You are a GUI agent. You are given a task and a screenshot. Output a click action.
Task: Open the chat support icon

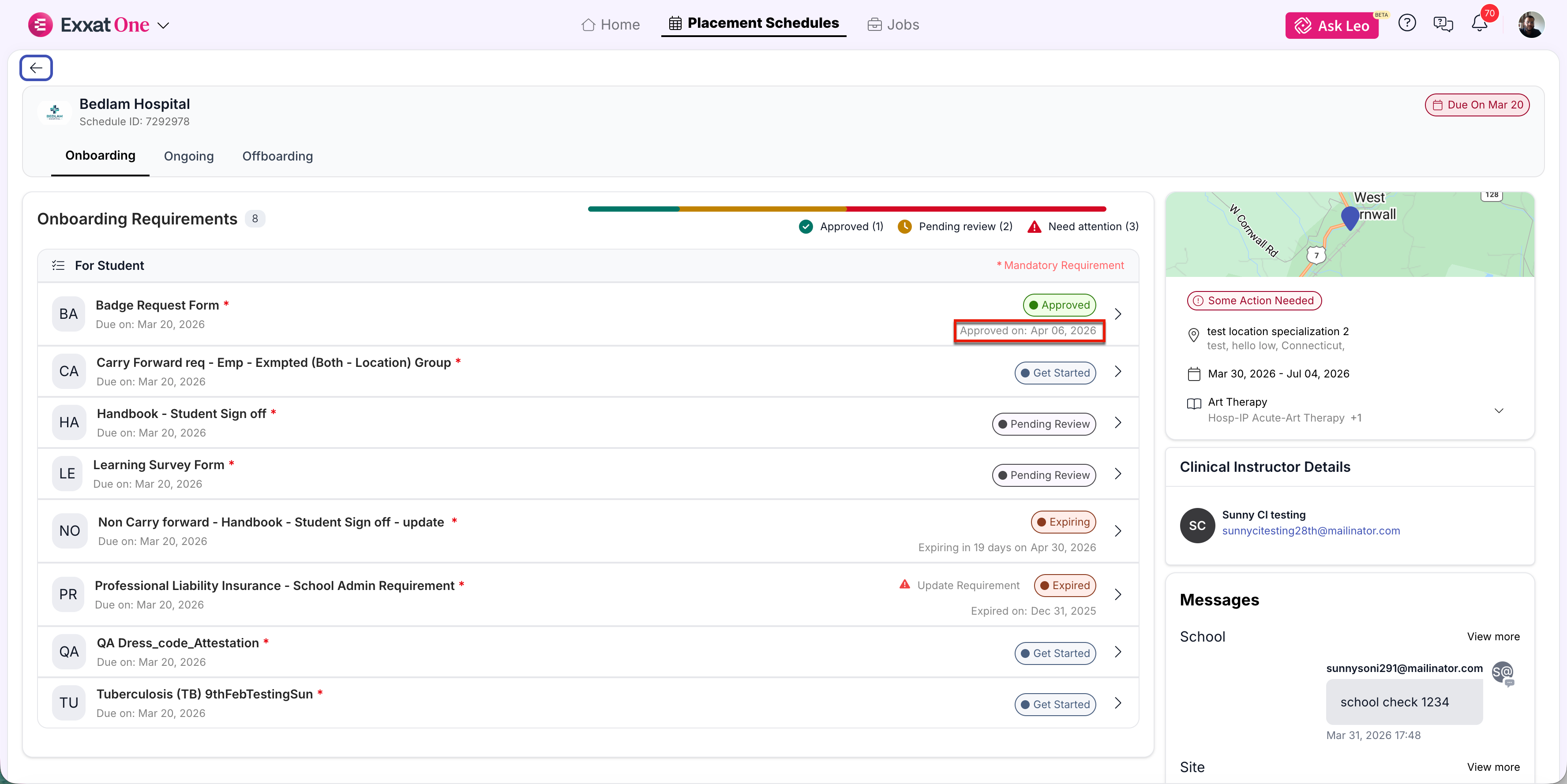(x=1443, y=24)
